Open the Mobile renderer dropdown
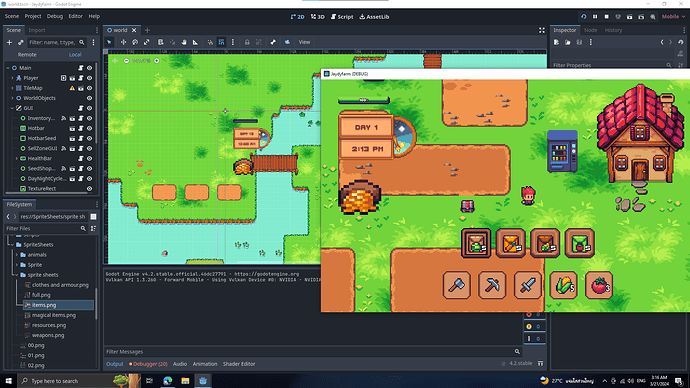 [x=673, y=17]
